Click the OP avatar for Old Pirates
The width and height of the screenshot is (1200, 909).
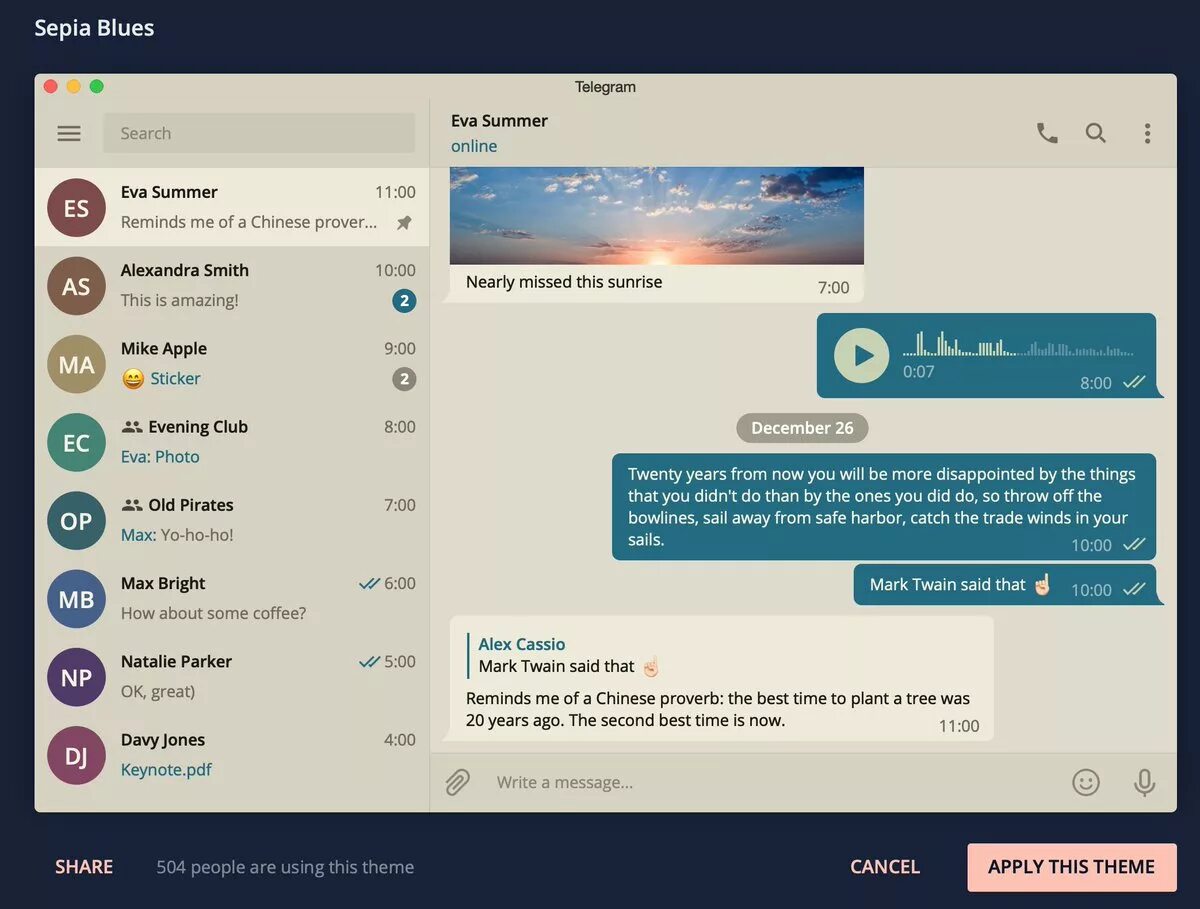click(x=76, y=521)
